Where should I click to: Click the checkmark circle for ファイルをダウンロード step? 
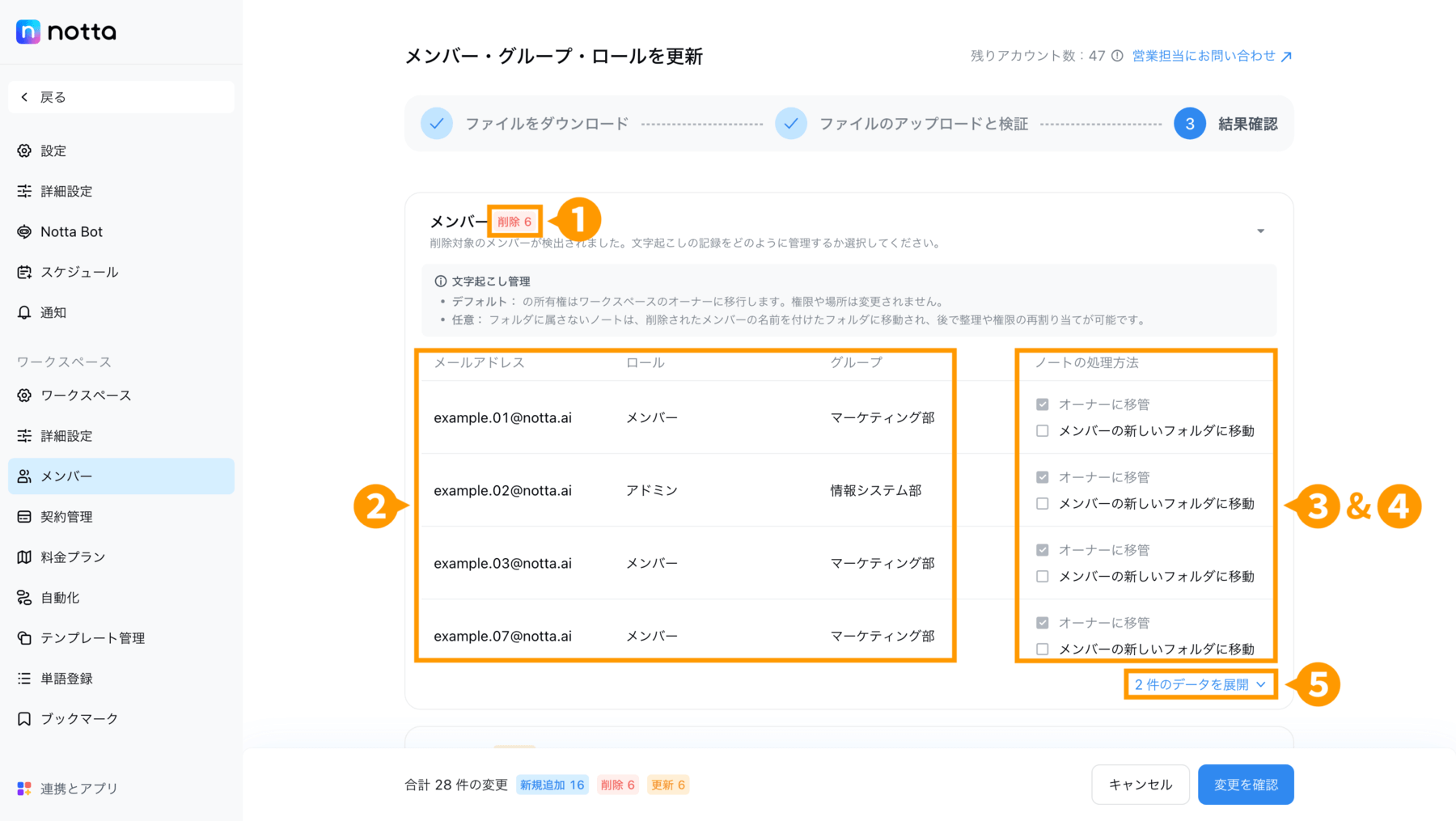[x=437, y=124]
